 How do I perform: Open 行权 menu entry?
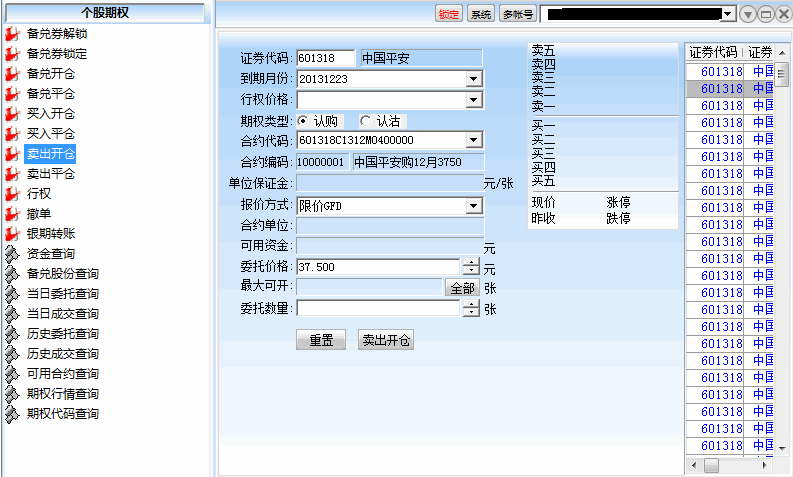(x=38, y=194)
